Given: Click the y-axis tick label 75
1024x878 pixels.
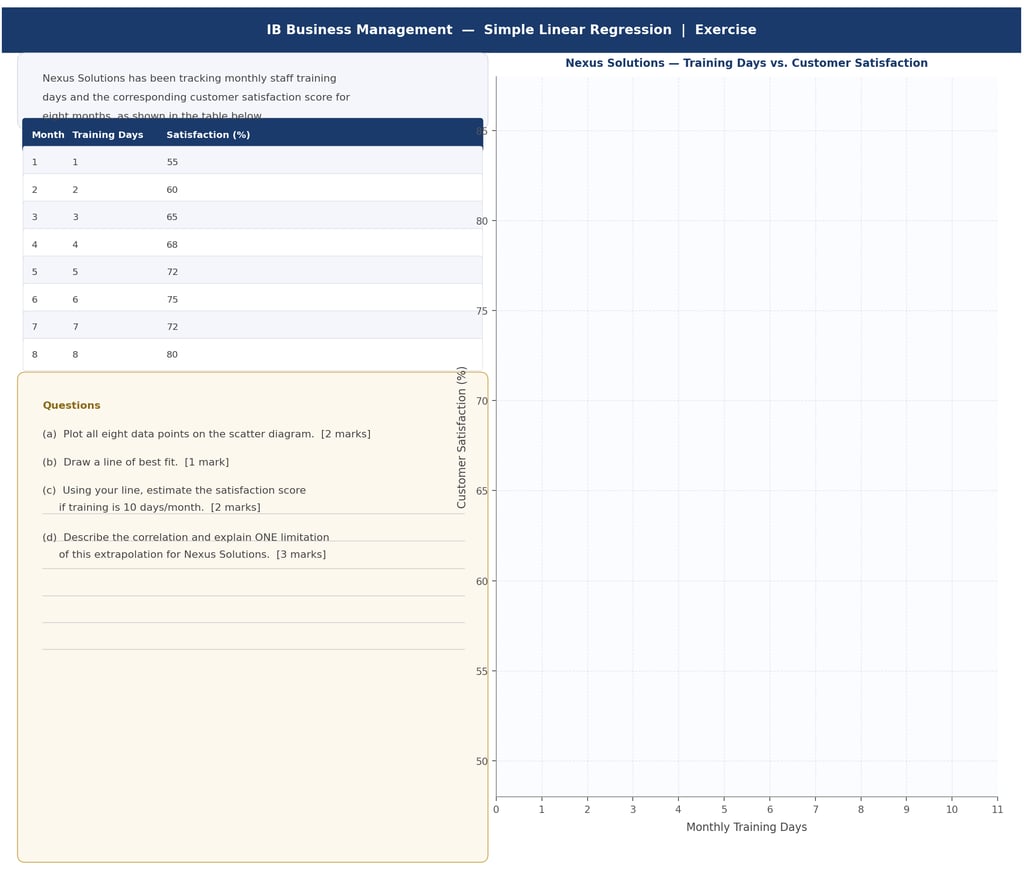Looking at the screenshot, I should click(x=482, y=311).
